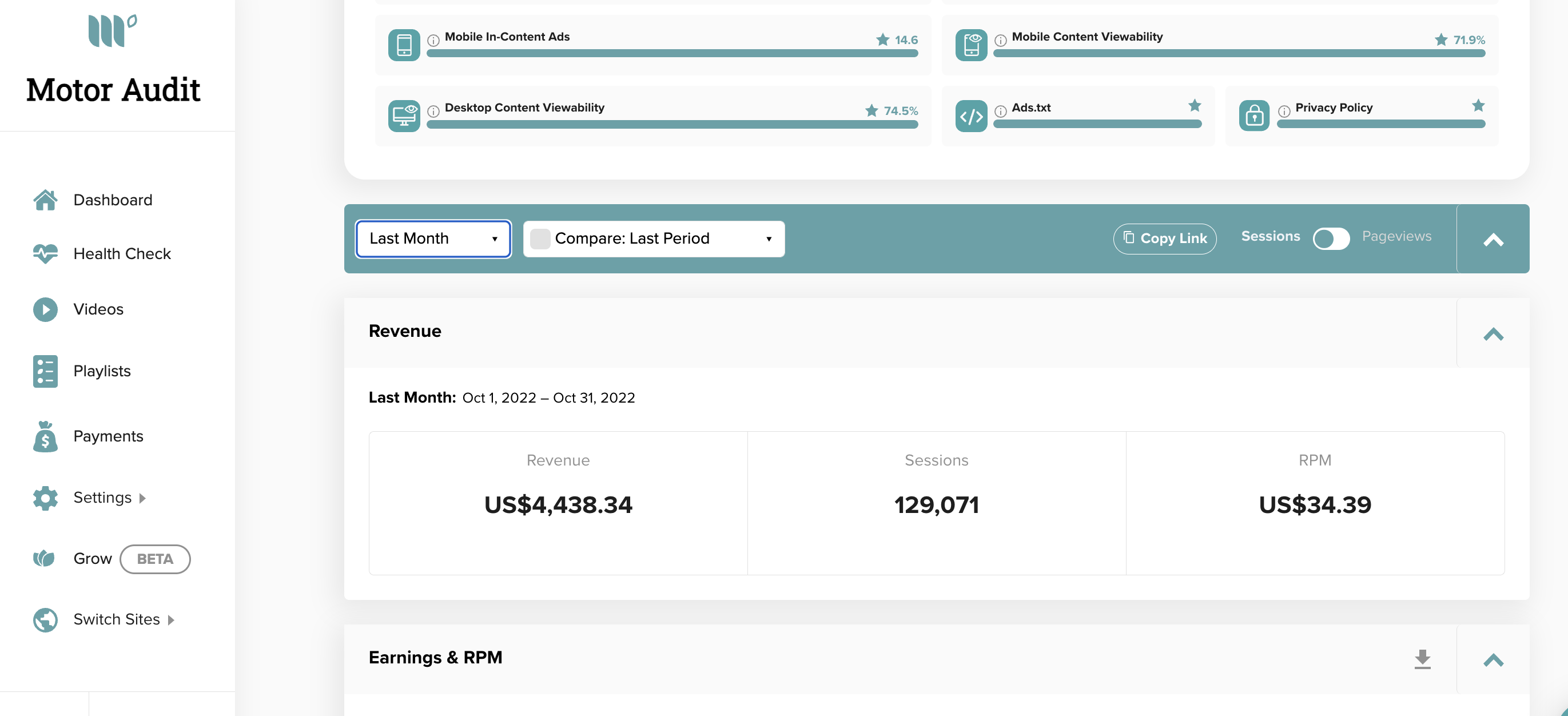Click the Grow leaf icon
Viewport: 1568px width, 716px height.
[44, 558]
